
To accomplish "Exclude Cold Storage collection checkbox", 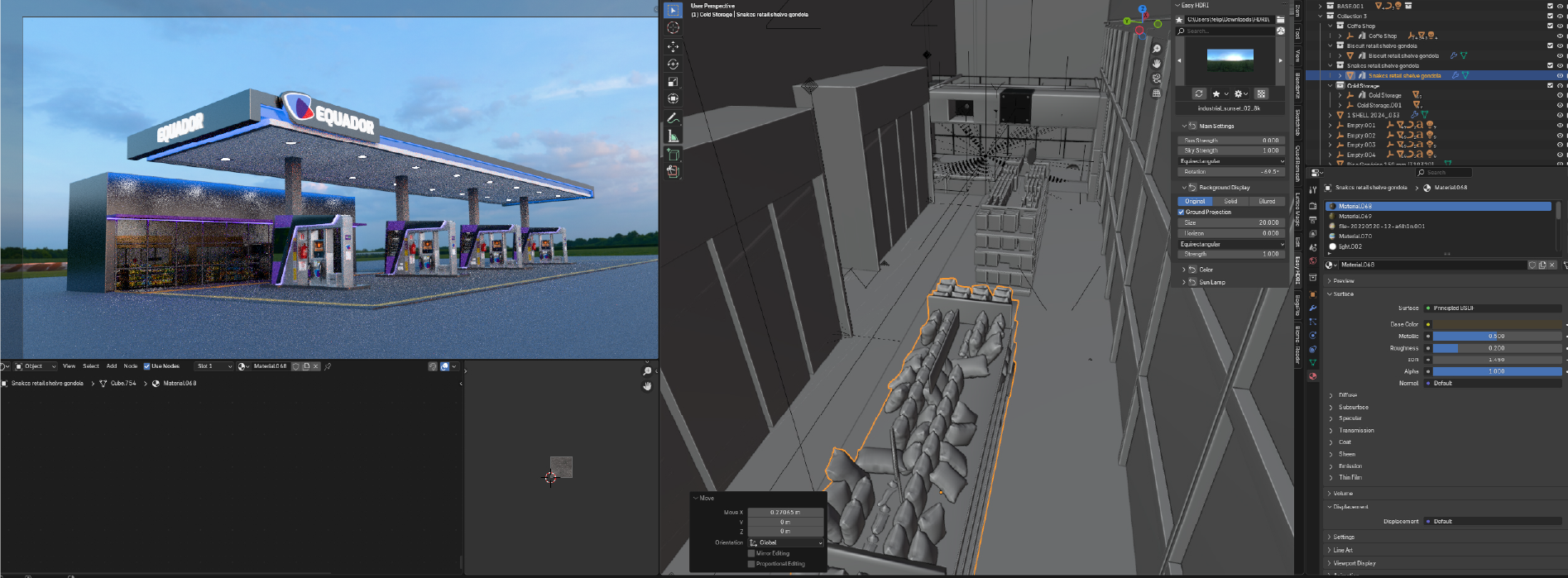I will pos(1550,85).
